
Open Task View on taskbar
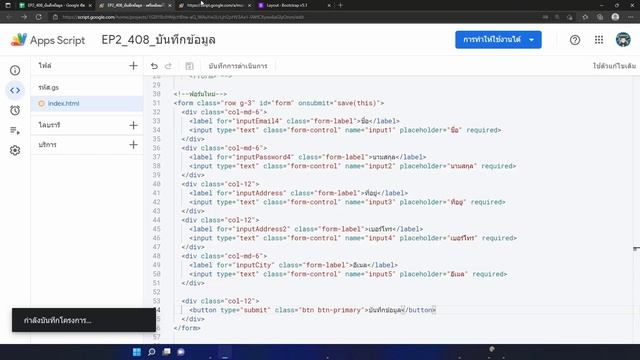pos(167,352)
